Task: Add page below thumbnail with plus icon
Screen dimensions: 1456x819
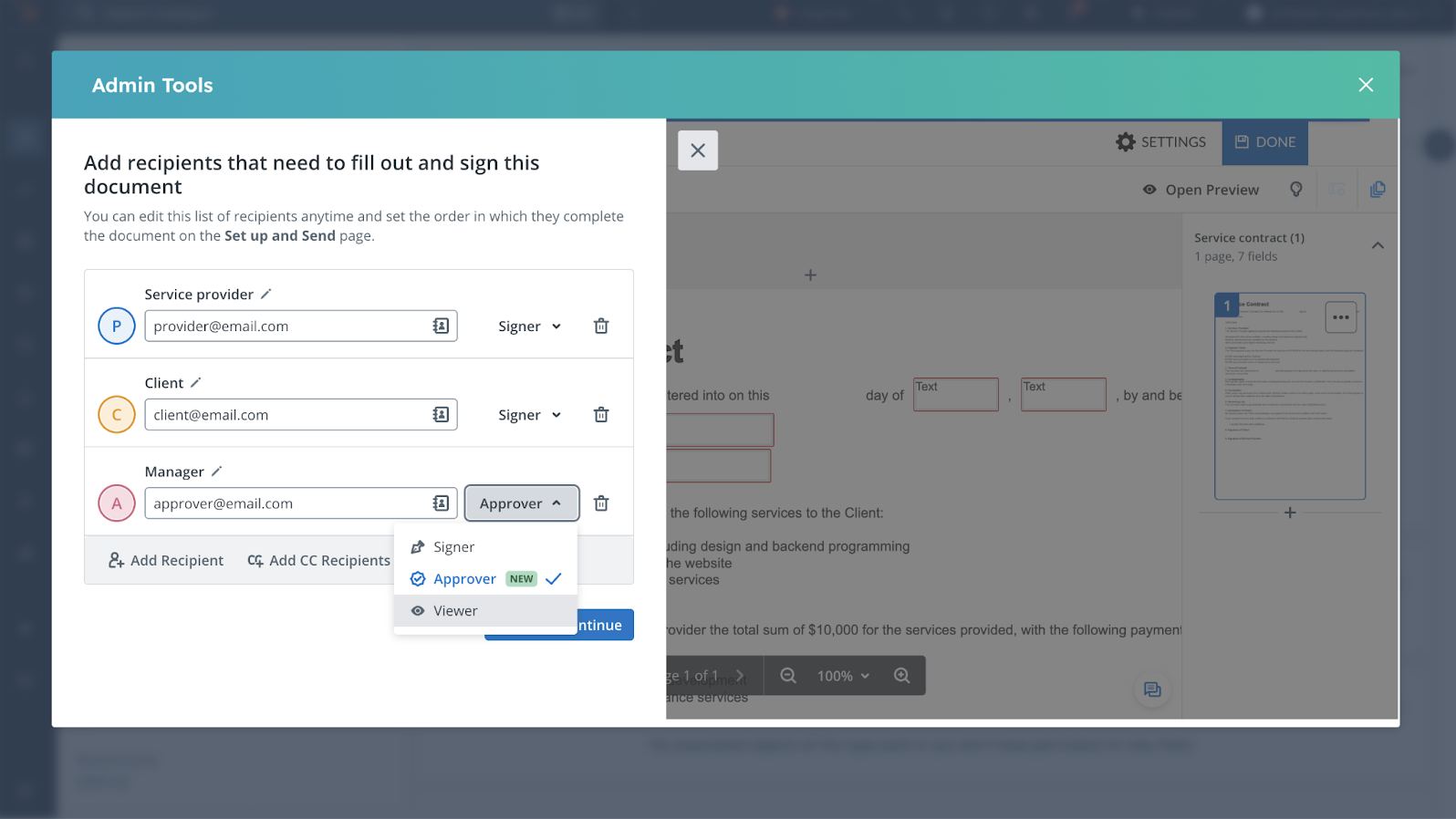Action: (x=1290, y=513)
